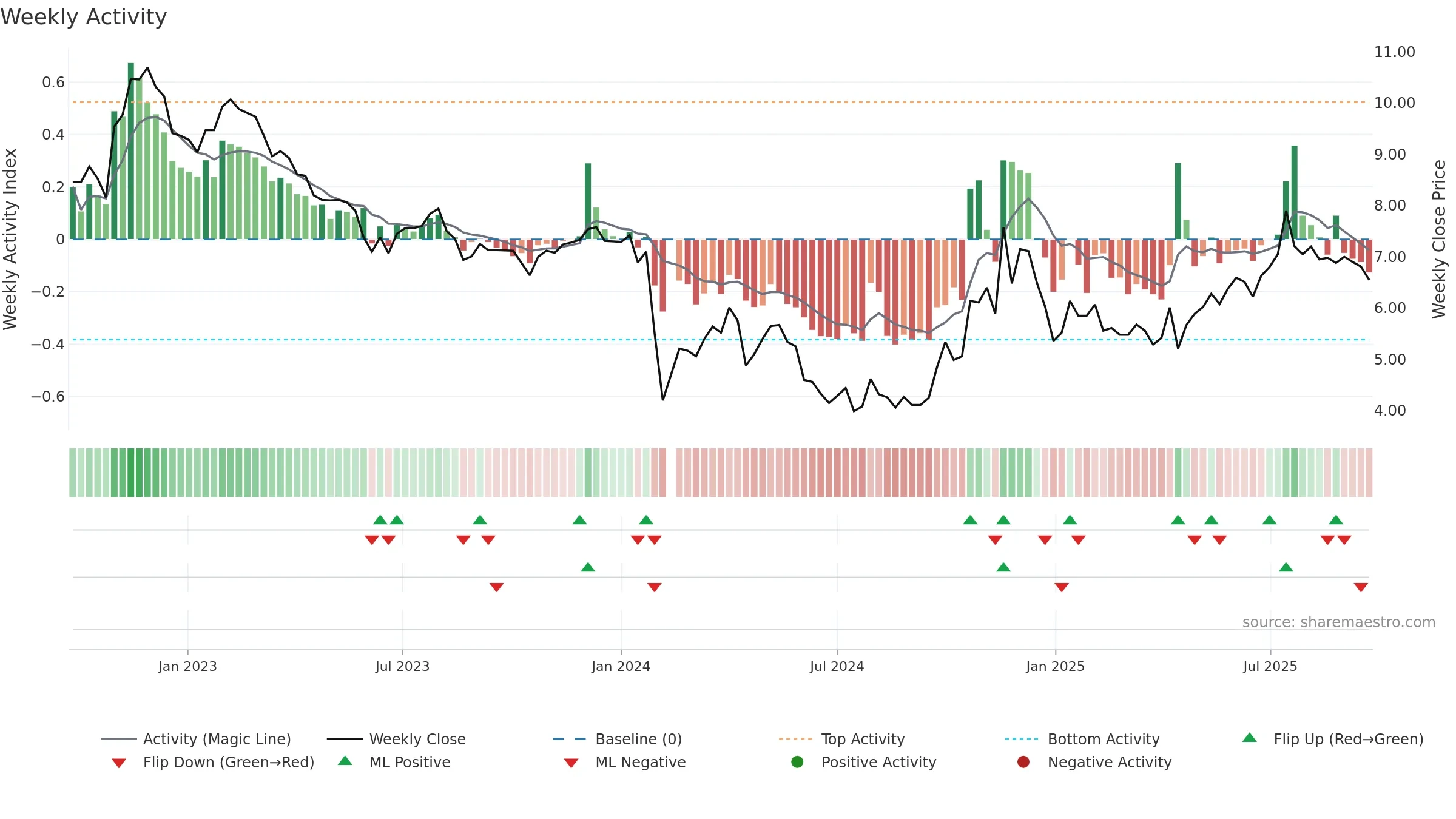This screenshot has height=819, width=1456.
Task: Toggle the Top Activity legend entry
Action: (x=842, y=739)
